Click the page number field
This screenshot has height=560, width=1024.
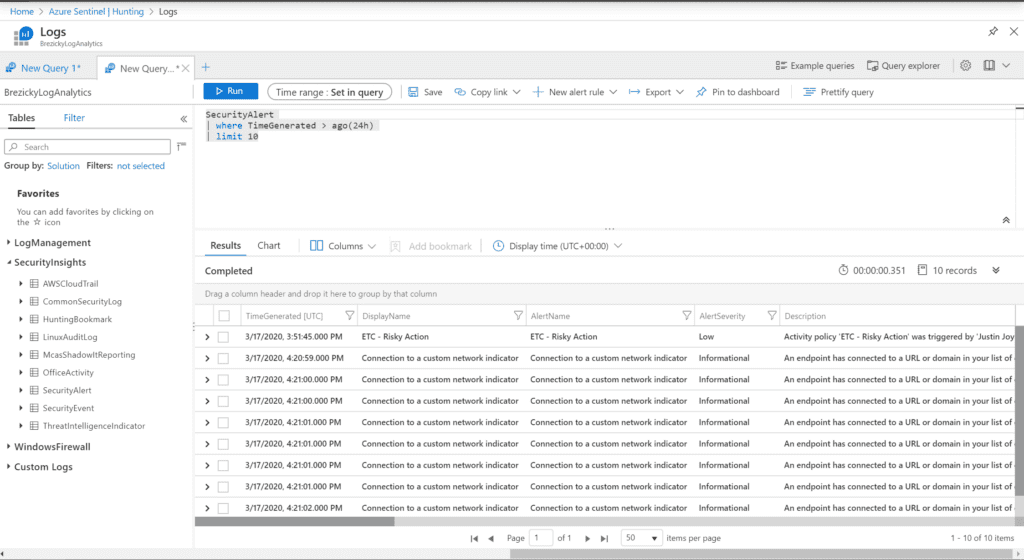pos(541,538)
